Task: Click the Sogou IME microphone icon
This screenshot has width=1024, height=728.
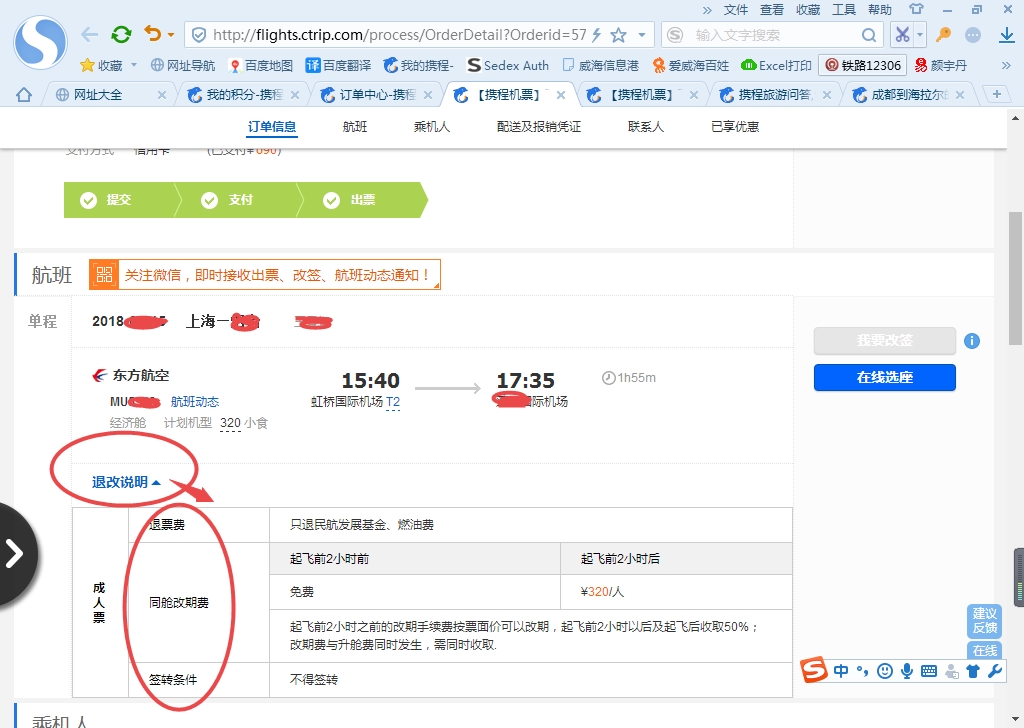Action: 906,671
